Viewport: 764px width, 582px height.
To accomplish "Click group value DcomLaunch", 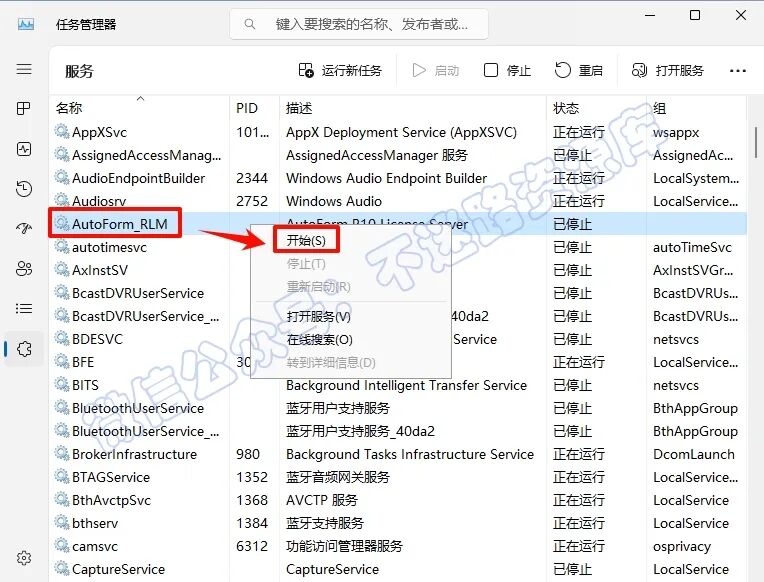I will 693,454.
